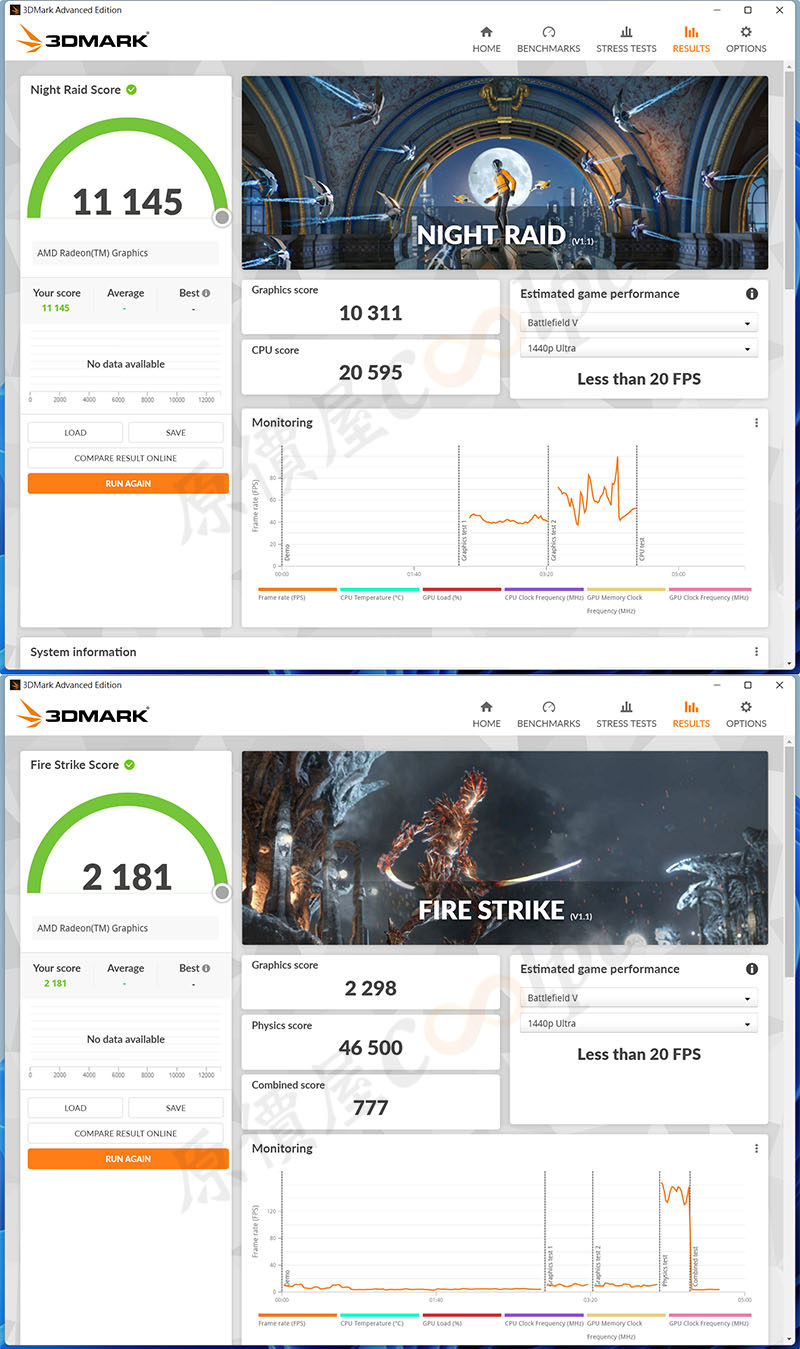Open BENCHMARKS tab in Night Raid window
800x1349 pixels.
point(548,40)
